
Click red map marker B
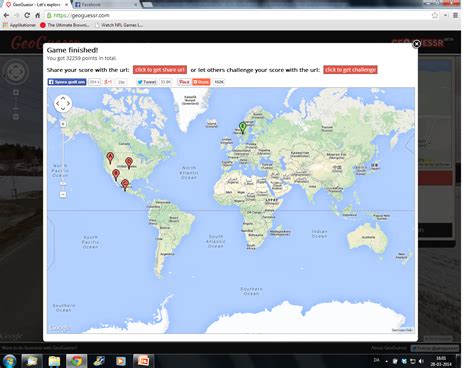point(116,175)
